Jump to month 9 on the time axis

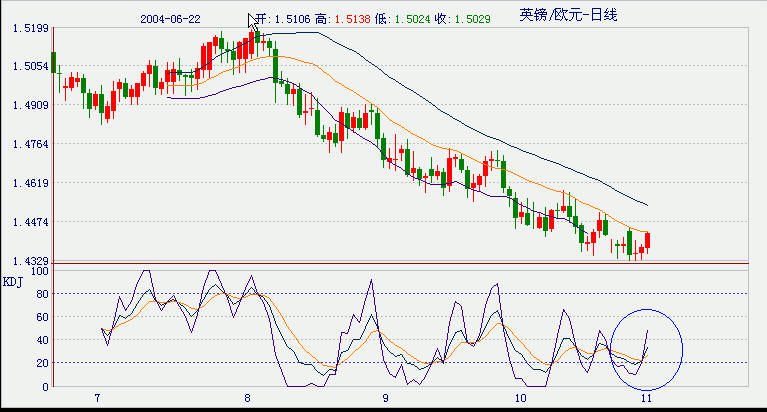coord(385,397)
